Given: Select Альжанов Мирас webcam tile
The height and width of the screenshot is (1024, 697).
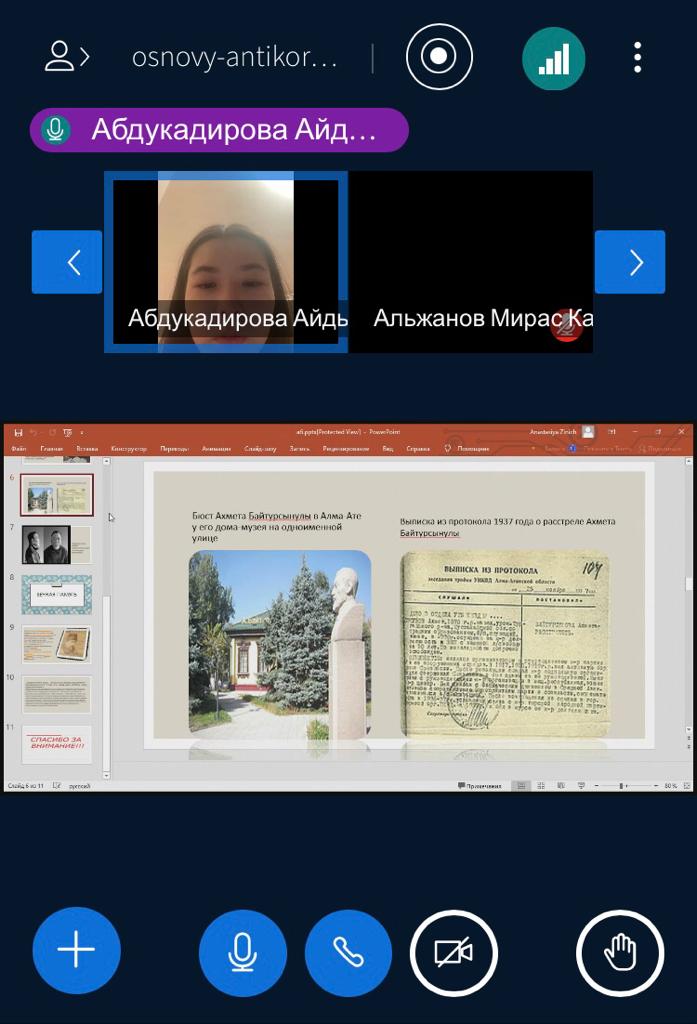Looking at the screenshot, I should [471, 262].
